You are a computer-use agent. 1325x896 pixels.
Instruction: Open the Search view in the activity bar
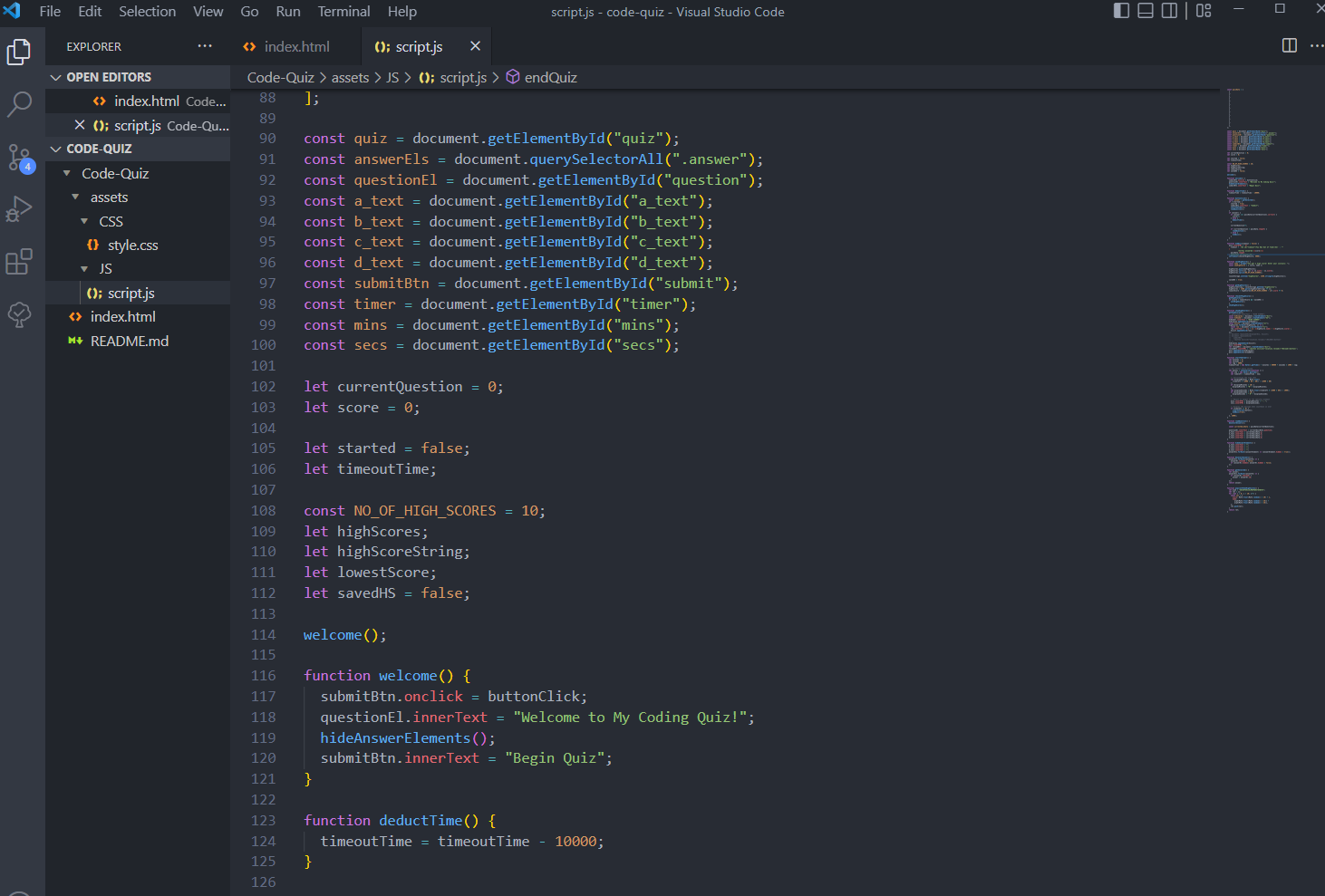tap(20, 104)
